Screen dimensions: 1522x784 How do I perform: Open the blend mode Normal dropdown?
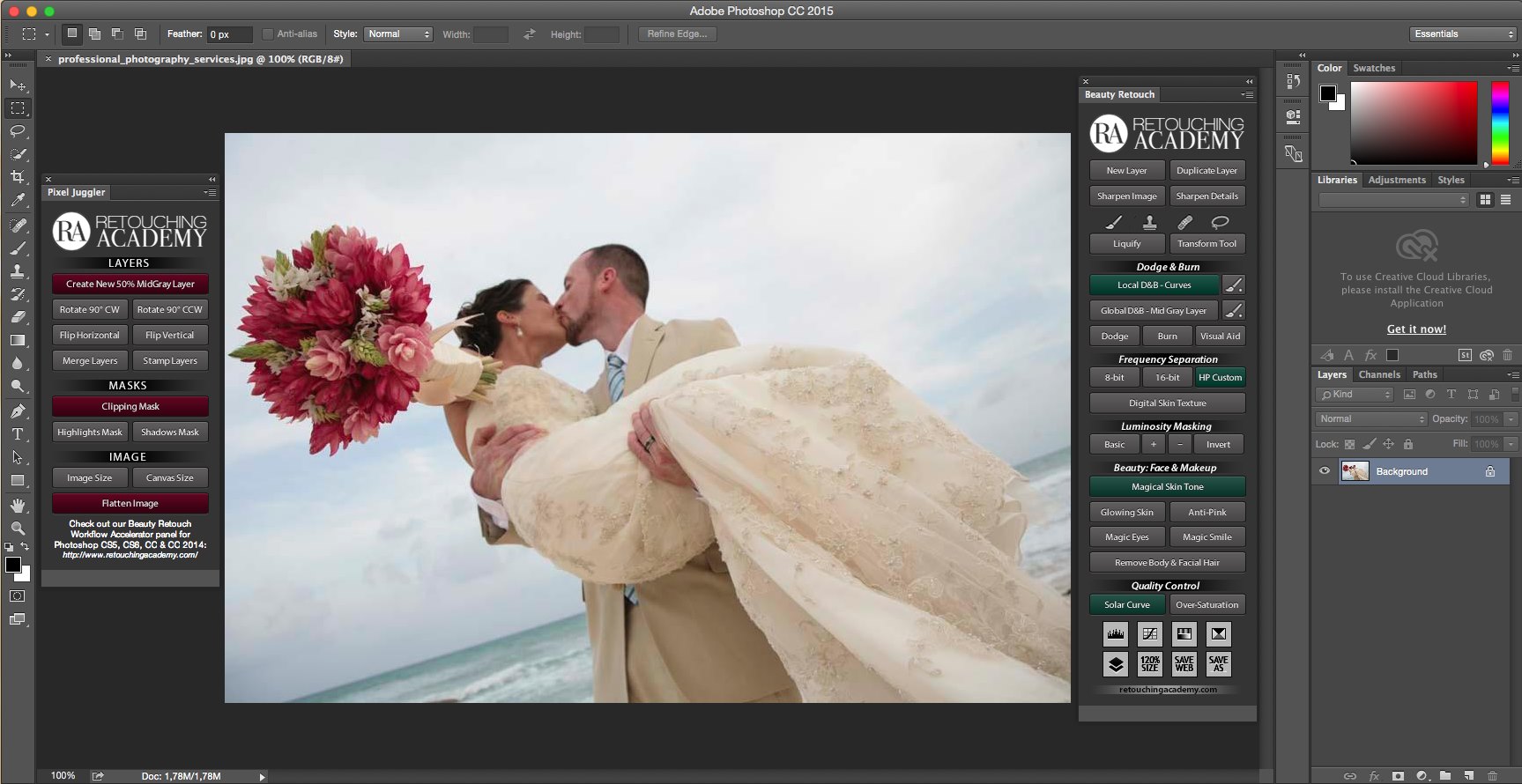(x=1371, y=419)
